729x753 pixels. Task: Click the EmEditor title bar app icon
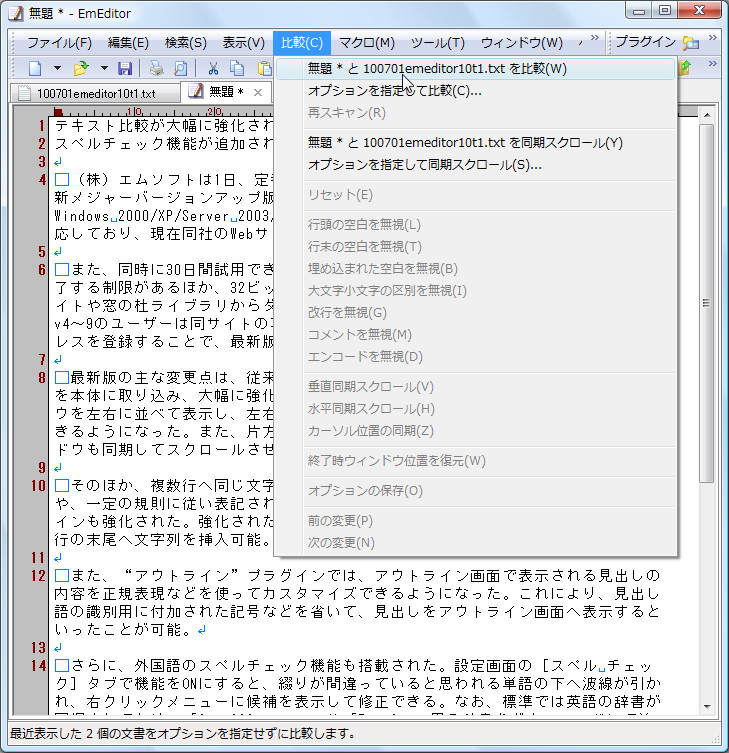(x=15, y=13)
